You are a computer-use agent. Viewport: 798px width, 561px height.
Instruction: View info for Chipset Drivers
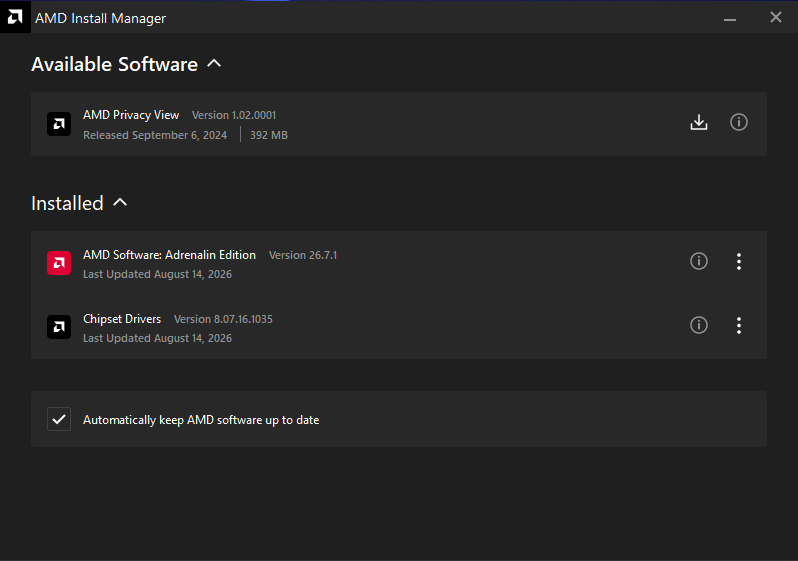pyautogui.click(x=699, y=325)
